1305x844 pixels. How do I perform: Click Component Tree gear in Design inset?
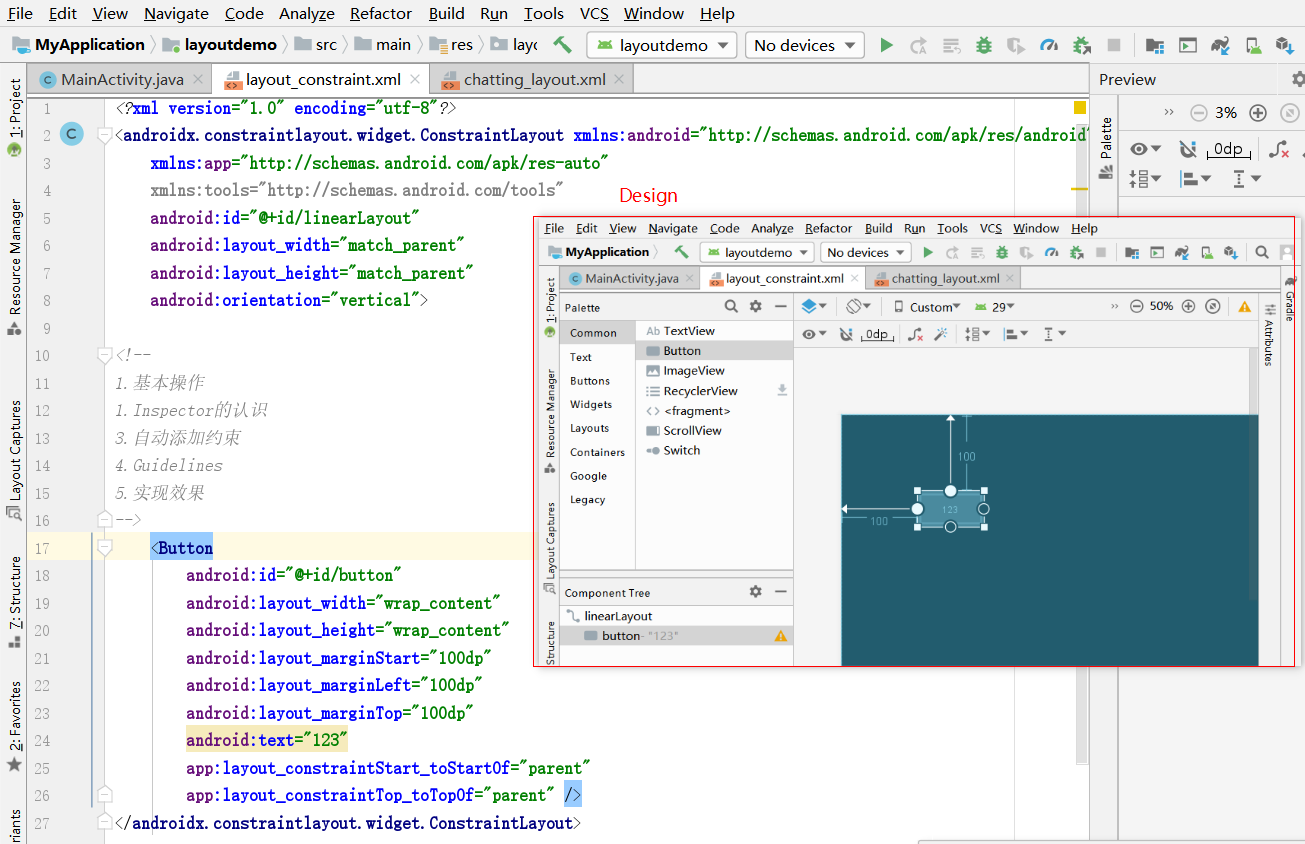[x=756, y=592]
